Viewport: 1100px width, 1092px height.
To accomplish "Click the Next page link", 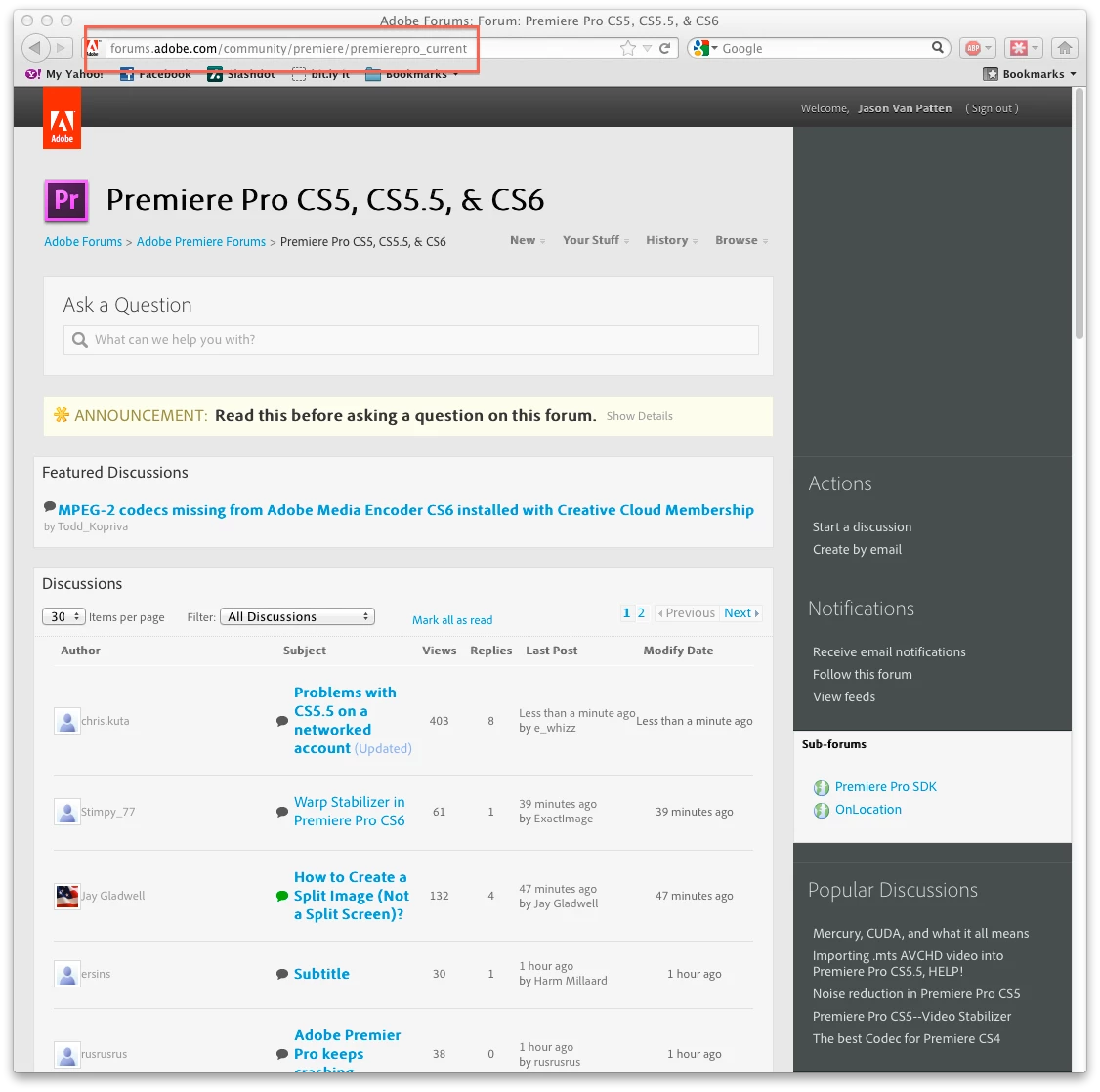I will click(x=741, y=613).
